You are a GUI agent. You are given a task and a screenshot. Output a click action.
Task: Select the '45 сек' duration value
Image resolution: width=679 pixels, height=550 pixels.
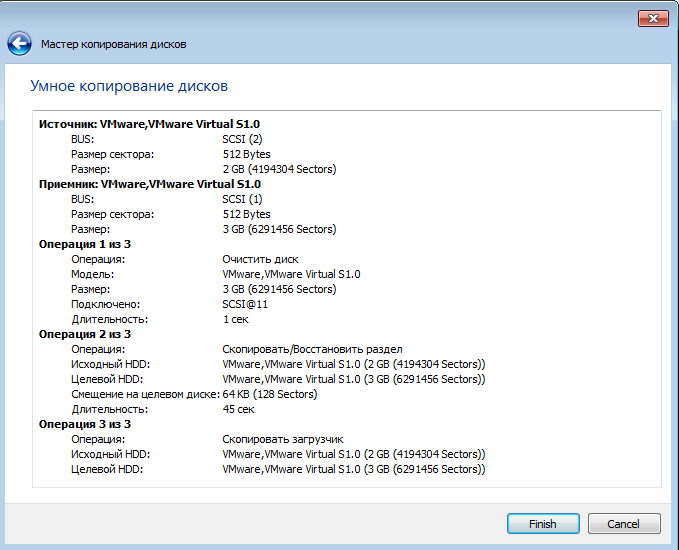(239, 409)
